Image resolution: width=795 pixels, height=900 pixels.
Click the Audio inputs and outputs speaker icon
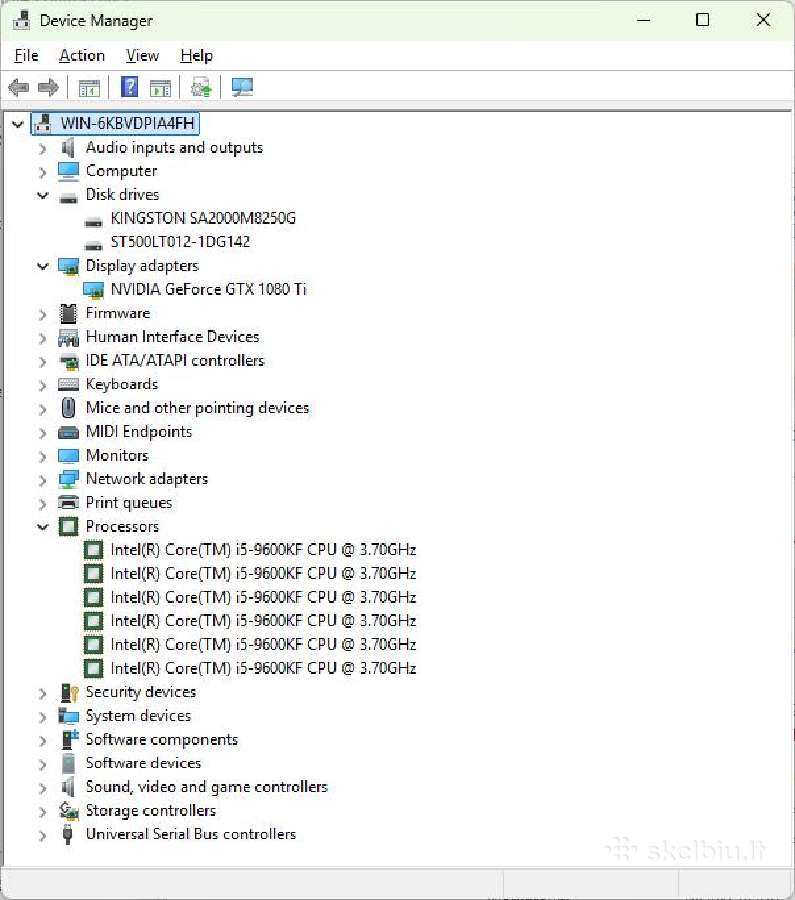68,148
